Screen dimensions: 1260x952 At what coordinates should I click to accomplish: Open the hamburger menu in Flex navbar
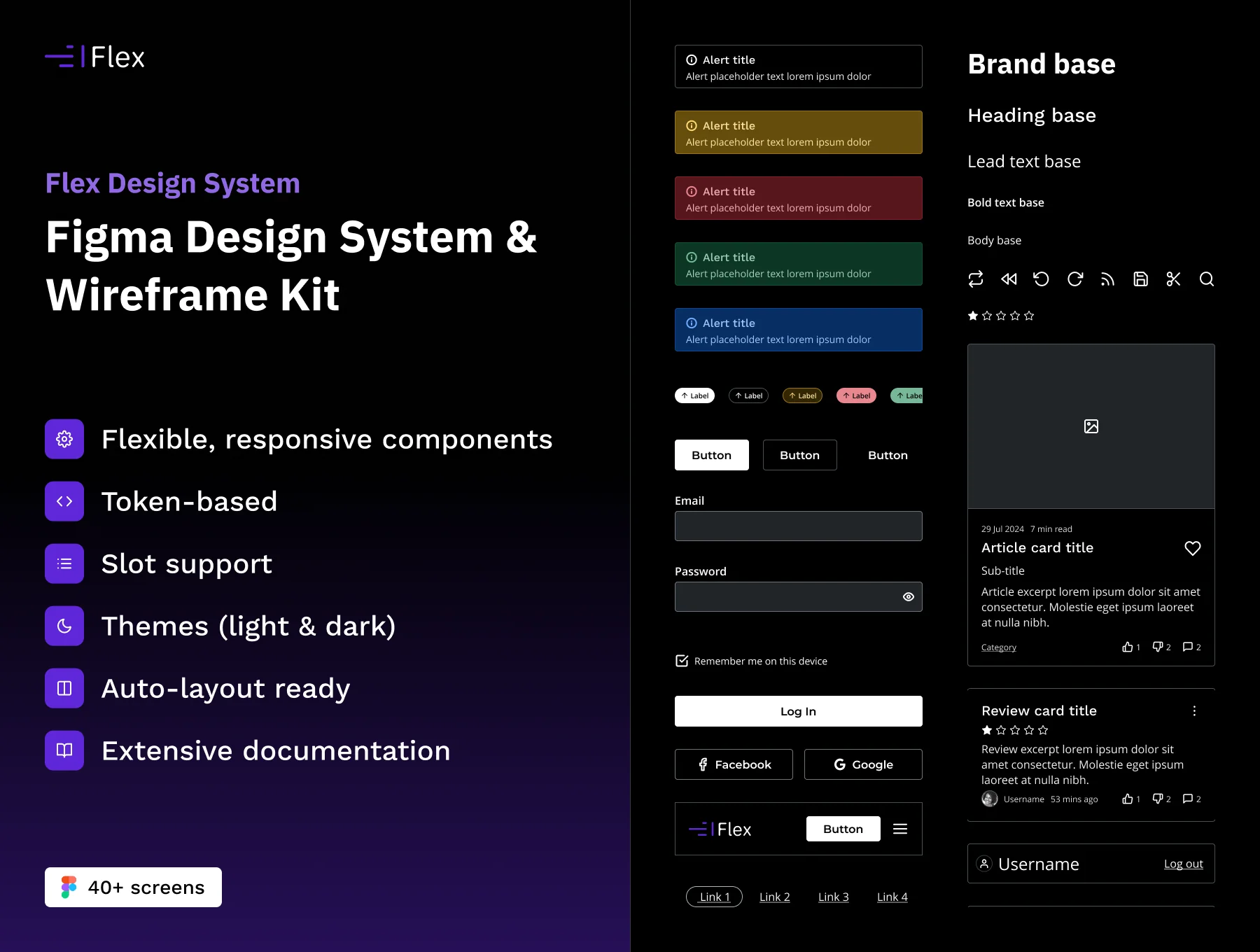pyautogui.click(x=900, y=829)
